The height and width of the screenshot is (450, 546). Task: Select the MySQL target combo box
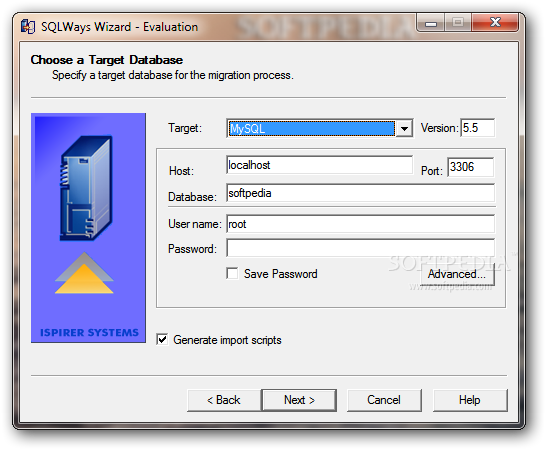tap(319, 129)
